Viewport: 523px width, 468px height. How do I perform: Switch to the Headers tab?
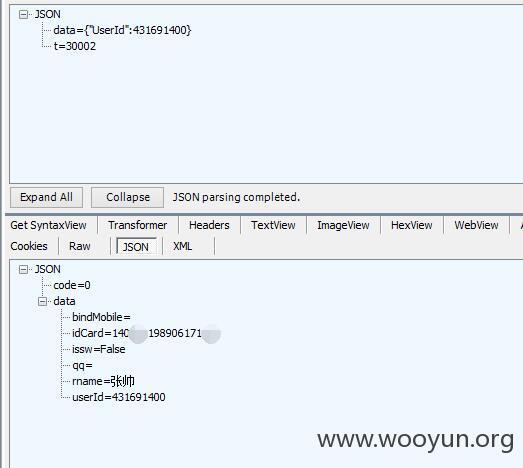[x=209, y=225]
